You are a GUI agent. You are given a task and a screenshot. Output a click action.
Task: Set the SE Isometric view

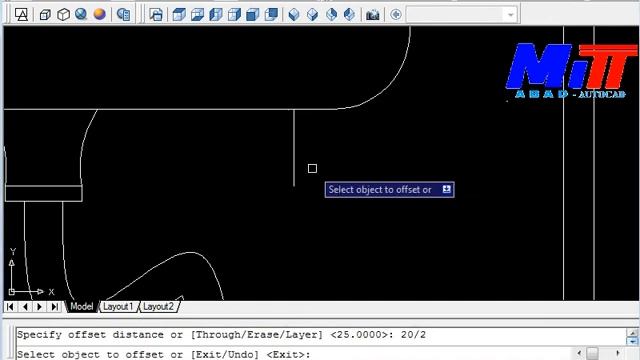point(313,15)
